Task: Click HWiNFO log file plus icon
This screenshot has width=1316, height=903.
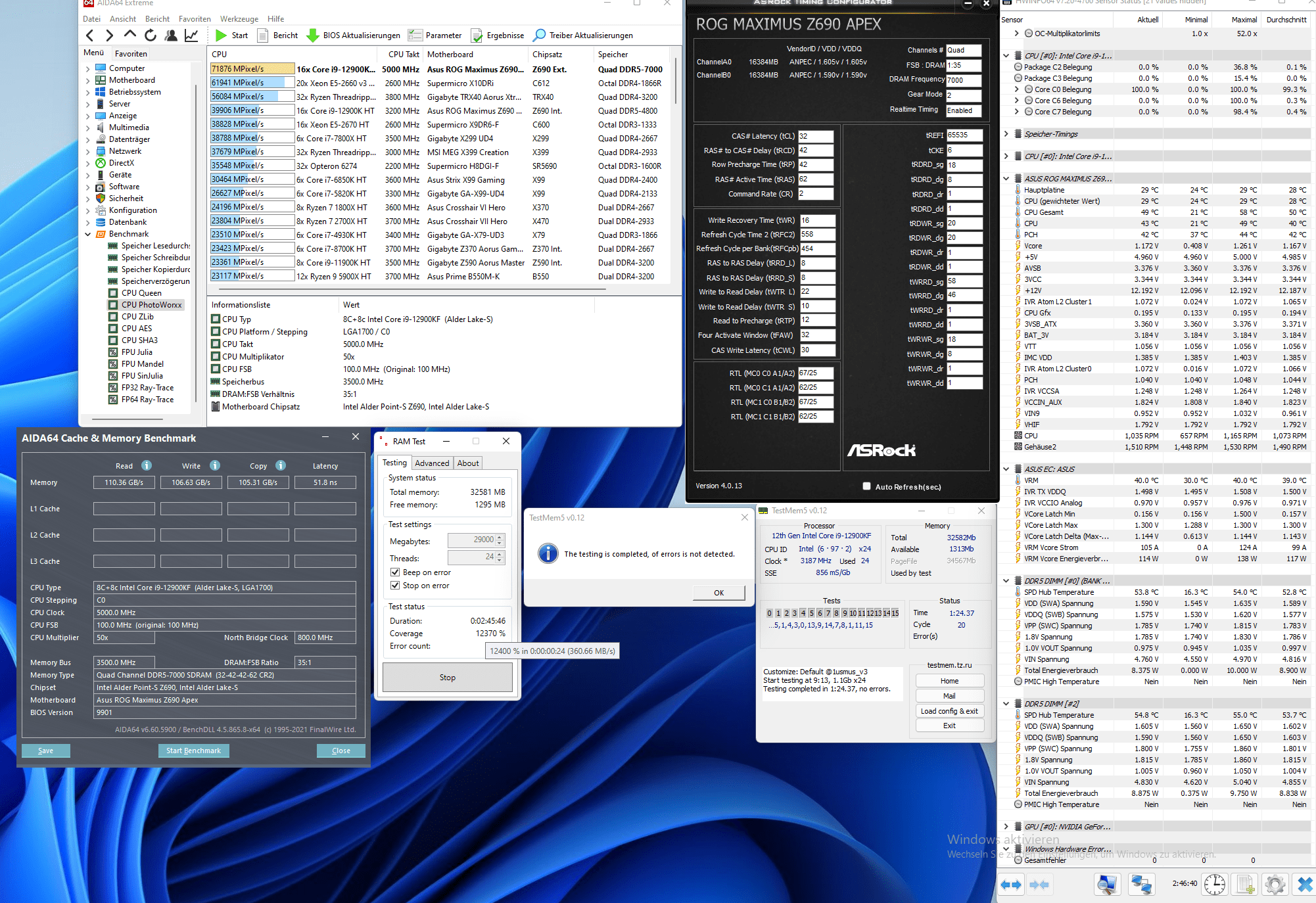Action: pyautogui.click(x=1244, y=884)
